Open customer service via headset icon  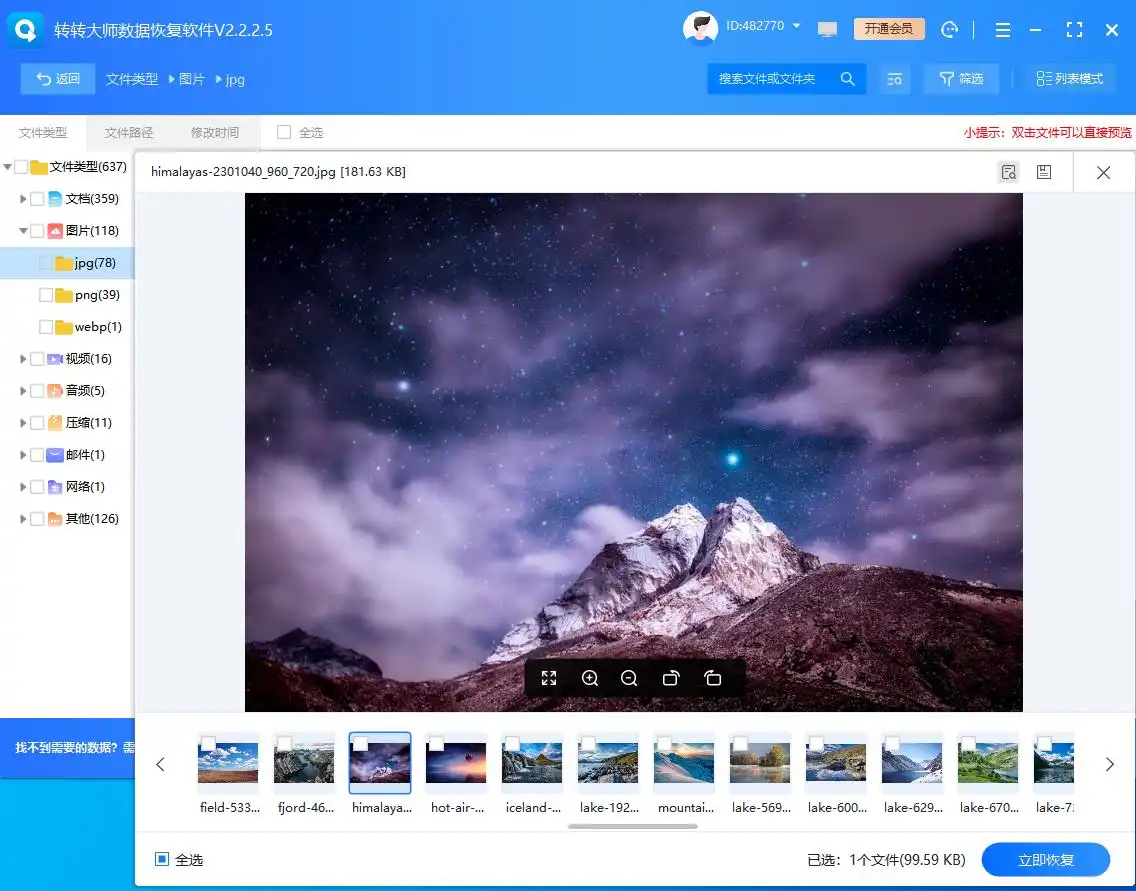[x=948, y=30]
